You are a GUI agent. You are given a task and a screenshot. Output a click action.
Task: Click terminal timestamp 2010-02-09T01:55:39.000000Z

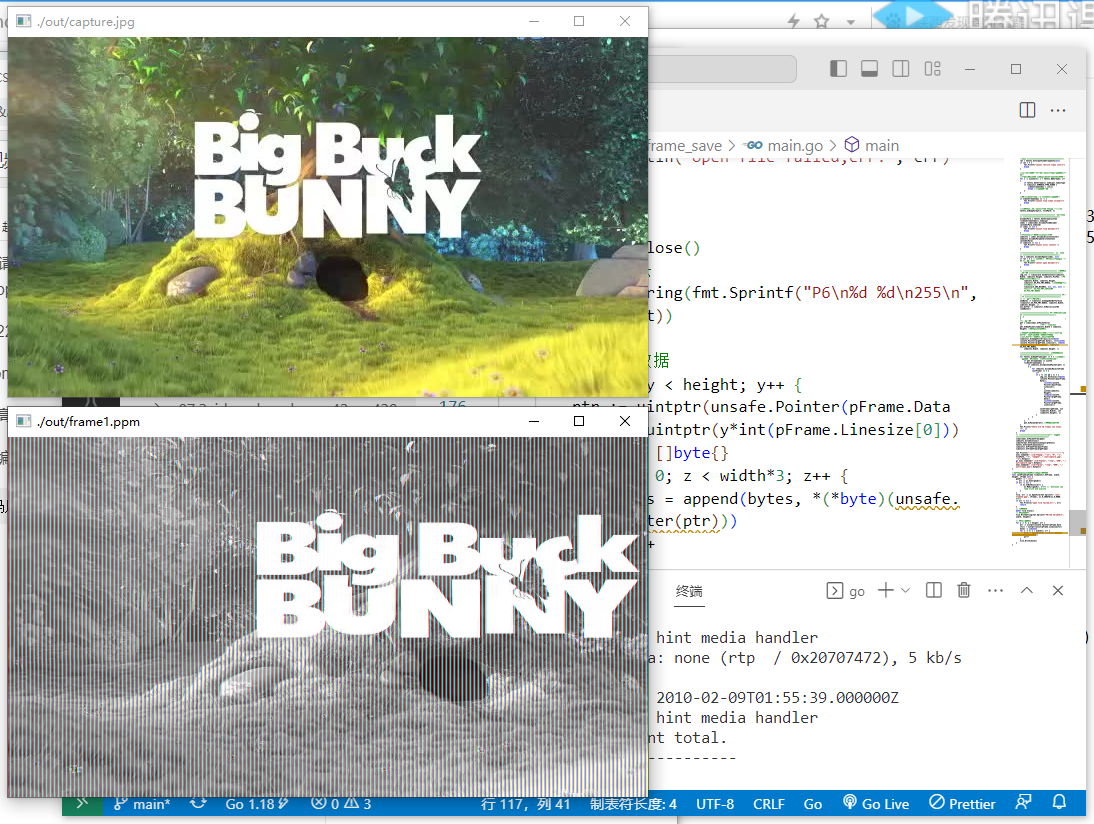tap(777, 698)
